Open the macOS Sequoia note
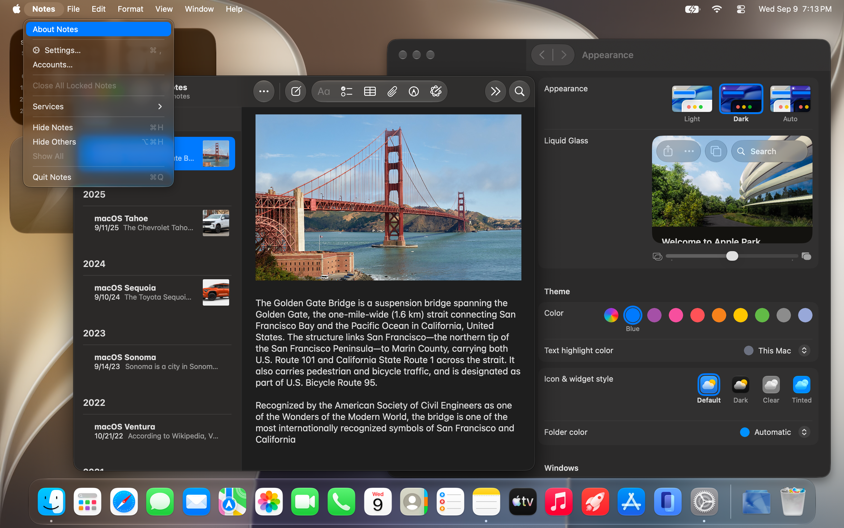844x528 pixels. tap(157, 292)
